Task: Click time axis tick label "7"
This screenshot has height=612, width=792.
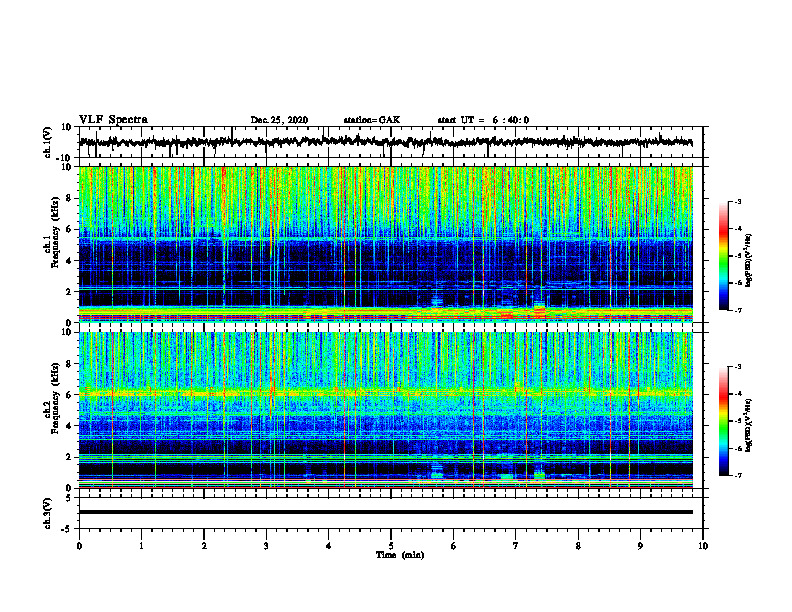Action: point(516,546)
